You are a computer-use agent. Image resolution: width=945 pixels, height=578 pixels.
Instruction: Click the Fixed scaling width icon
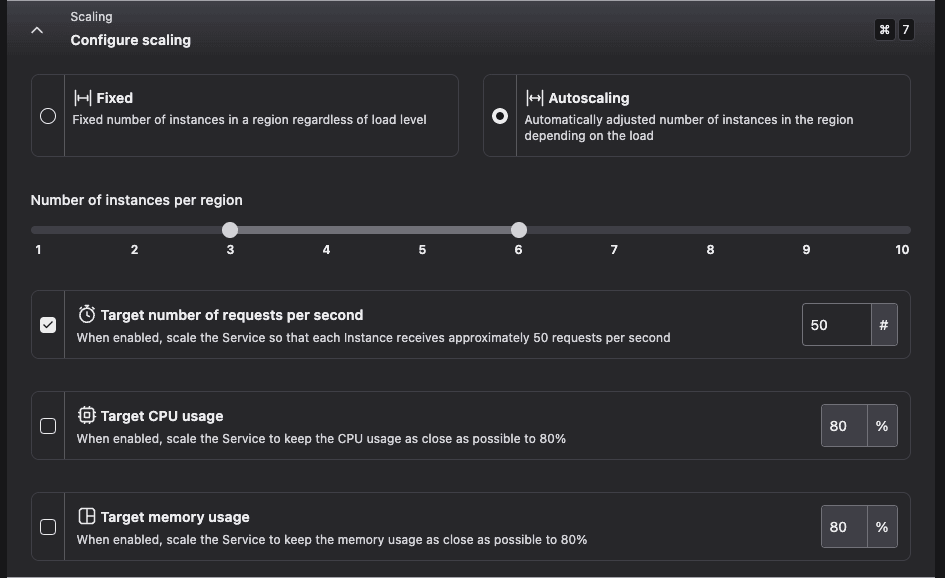point(83,98)
